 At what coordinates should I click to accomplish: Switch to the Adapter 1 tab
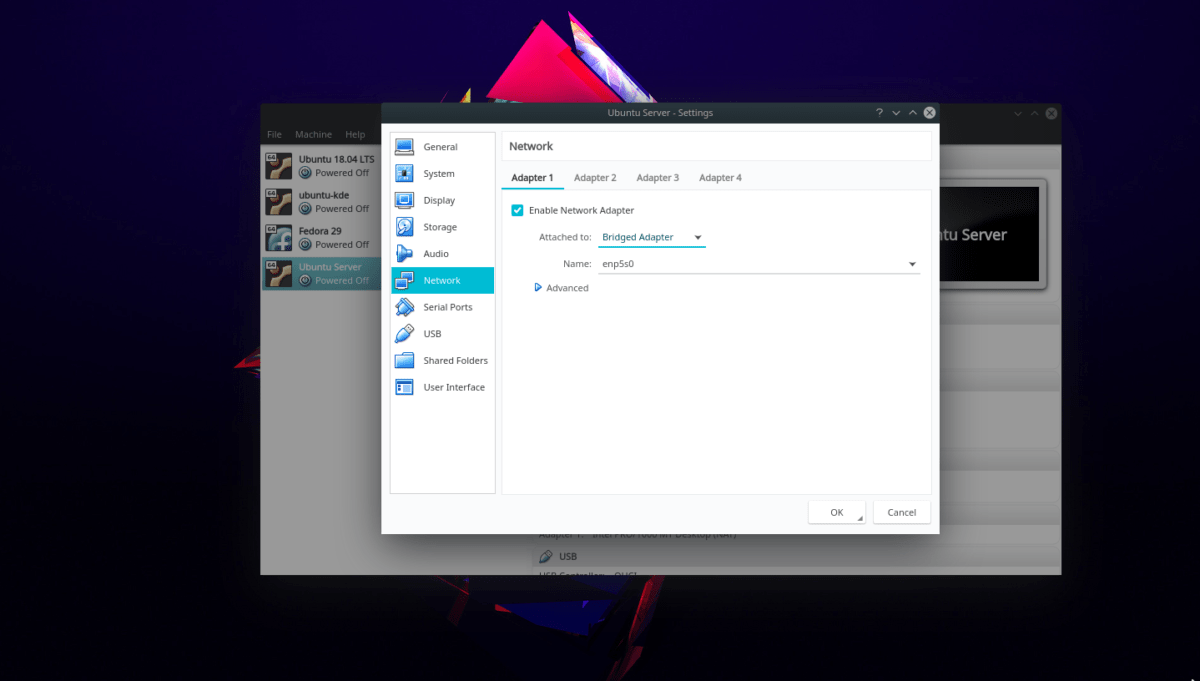(x=532, y=178)
